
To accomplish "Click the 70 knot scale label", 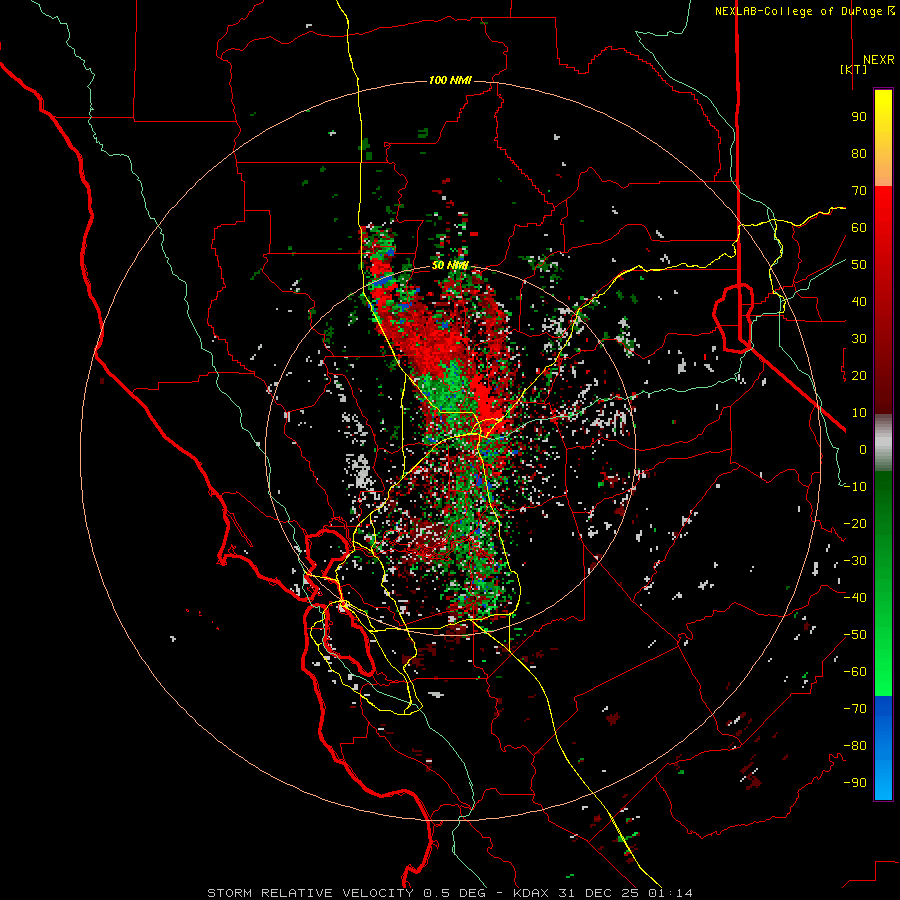I will (859, 191).
